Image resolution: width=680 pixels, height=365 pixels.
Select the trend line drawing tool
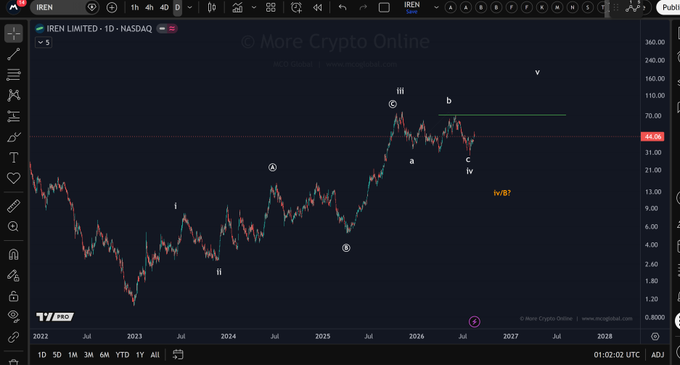click(13, 54)
